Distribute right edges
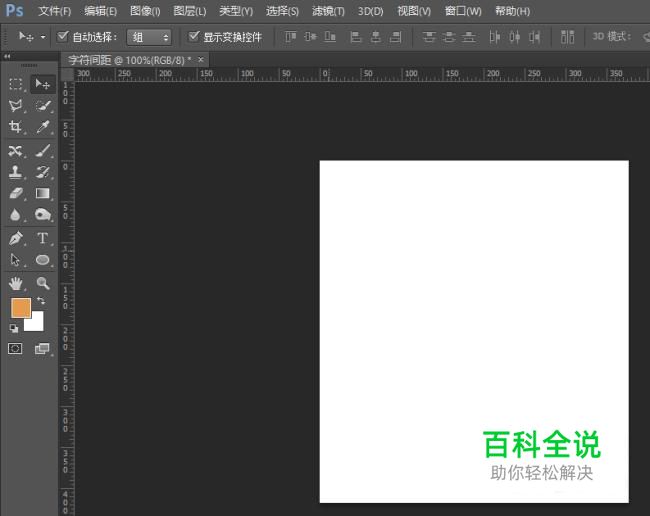Screen dimensions: 650x516 point(535,37)
